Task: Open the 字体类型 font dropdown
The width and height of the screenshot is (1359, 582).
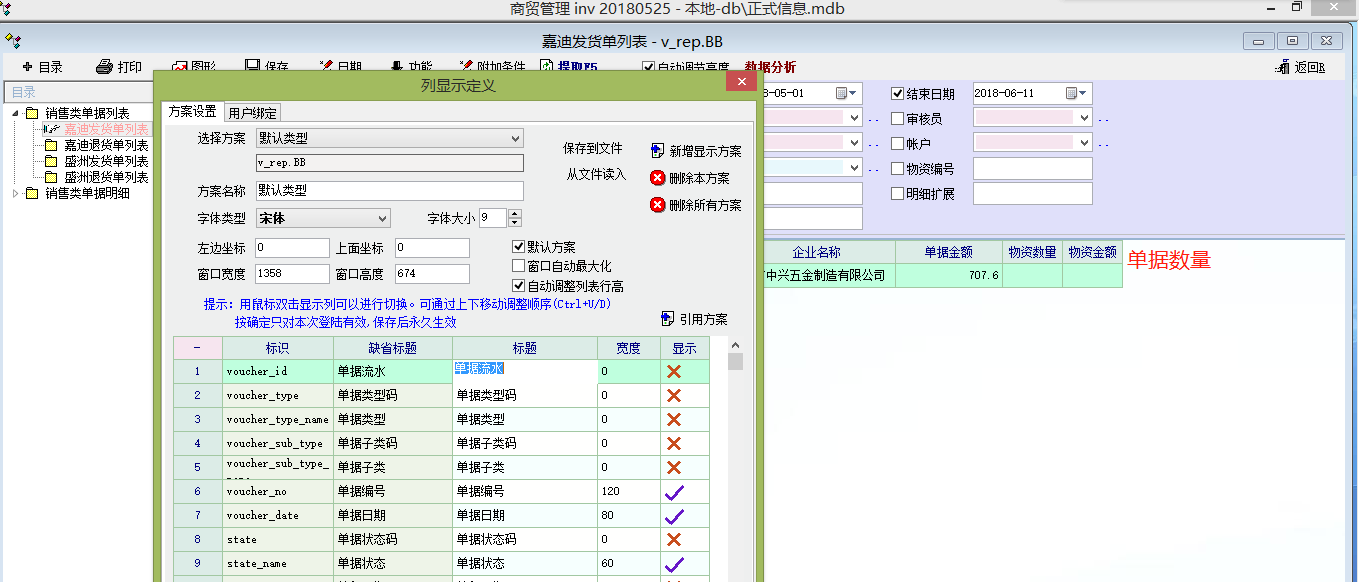Action: (382, 218)
